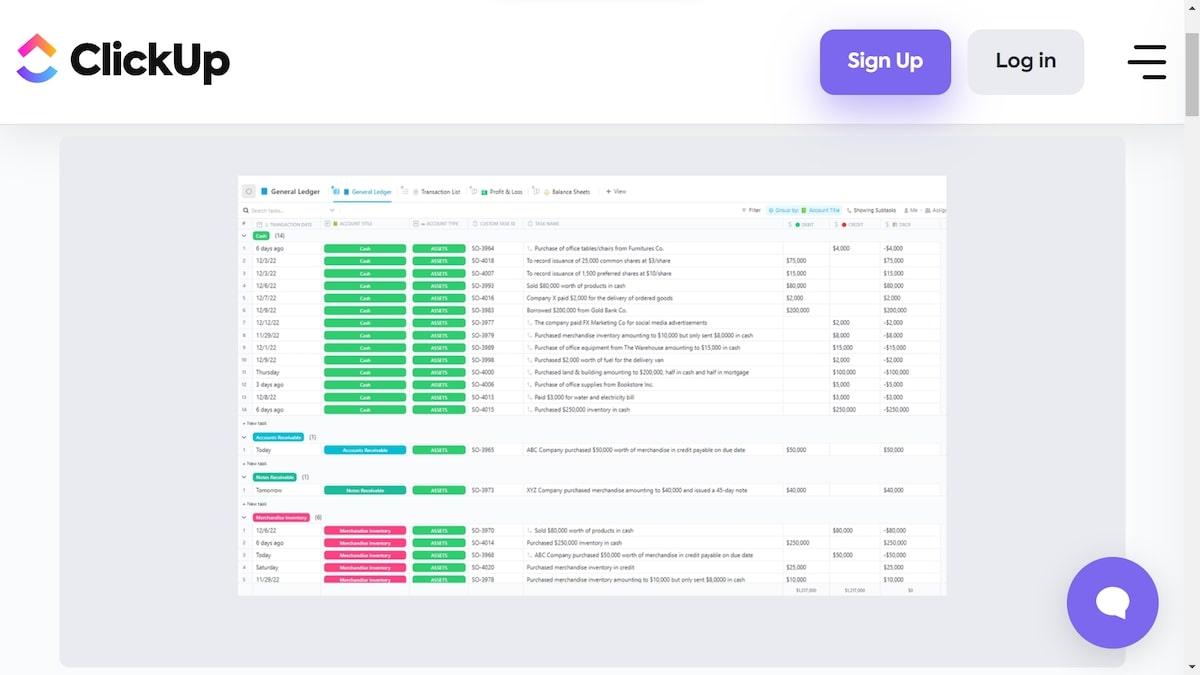Collapse the Accounts Receivable group
This screenshot has width=1200, height=675.
[243, 437]
